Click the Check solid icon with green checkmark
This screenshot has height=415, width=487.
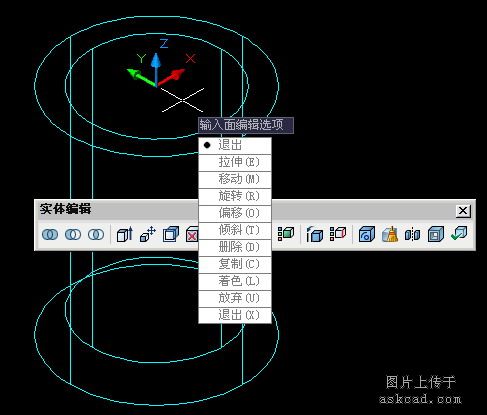point(459,234)
